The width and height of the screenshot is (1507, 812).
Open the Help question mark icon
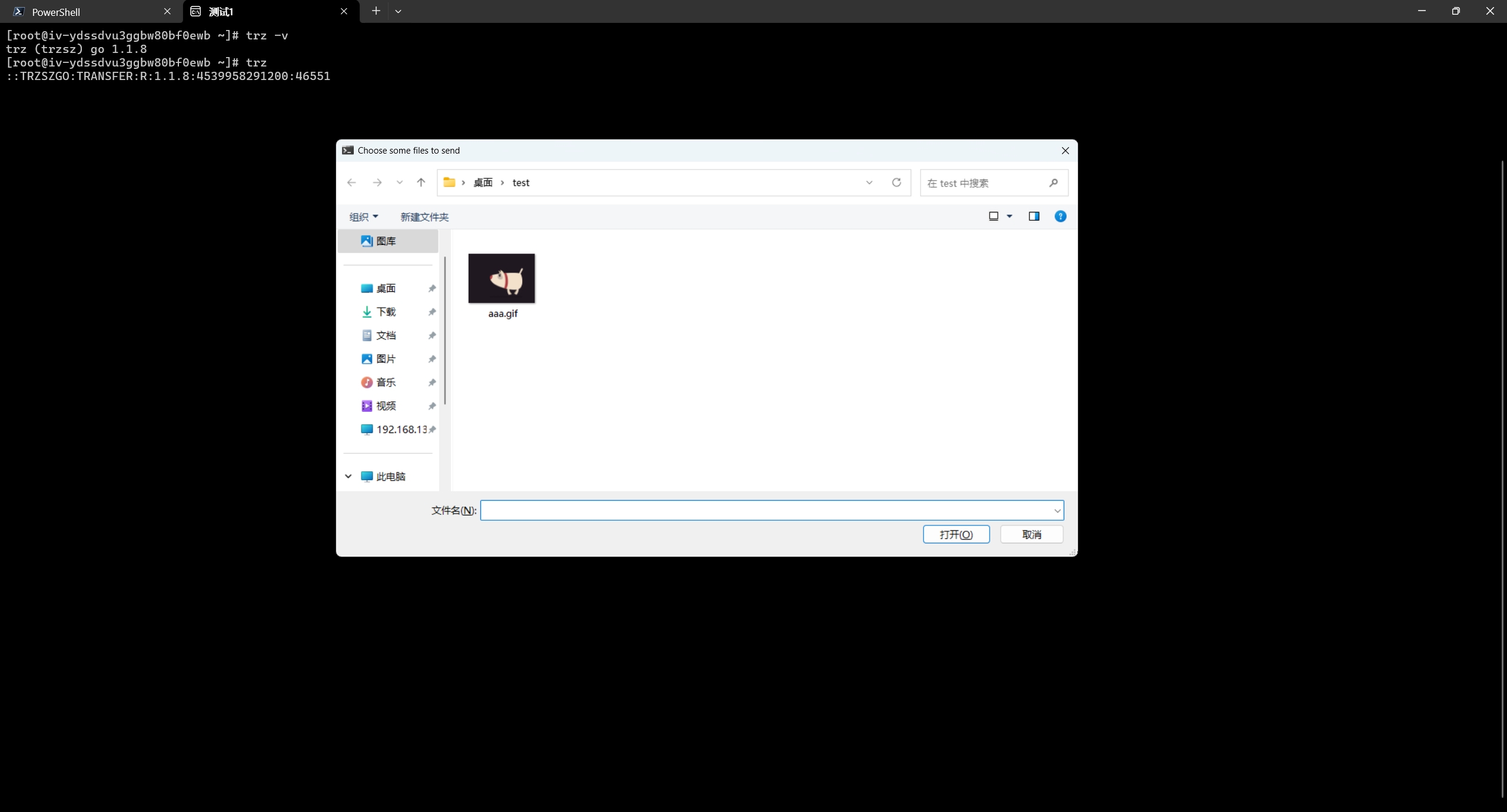[1060, 217]
